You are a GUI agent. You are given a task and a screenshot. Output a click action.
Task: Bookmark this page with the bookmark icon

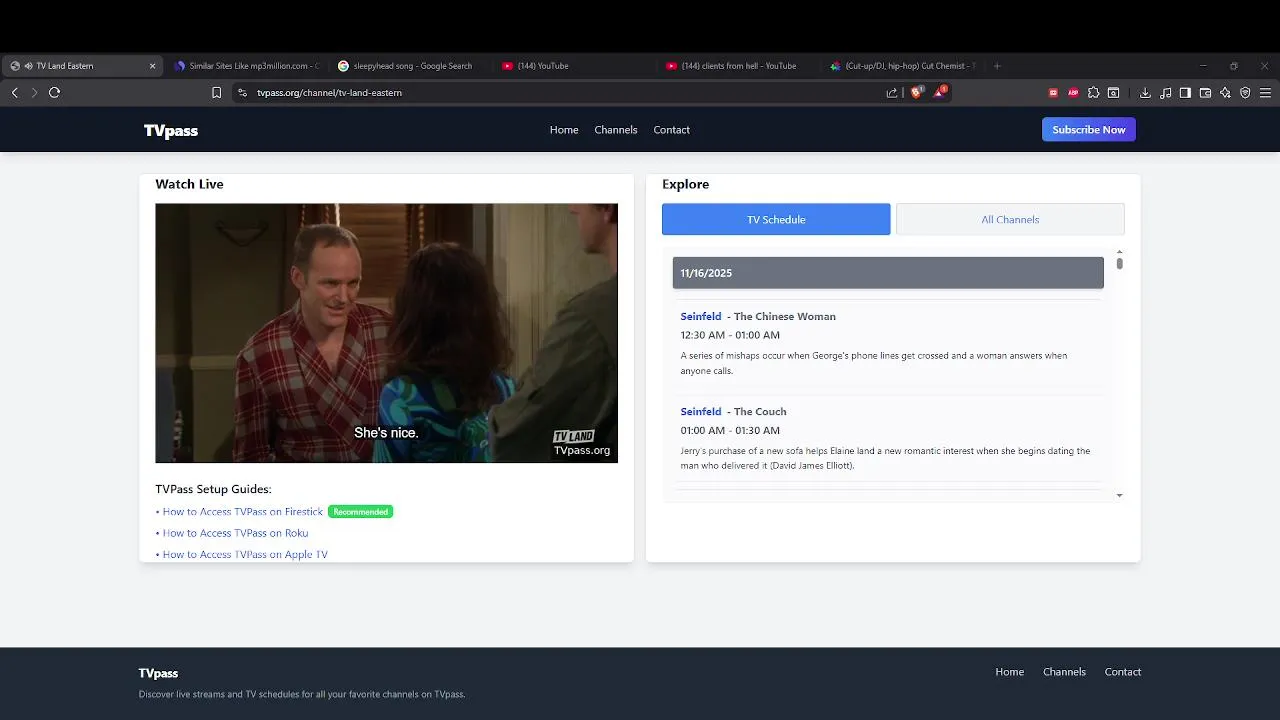(x=216, y=92)
